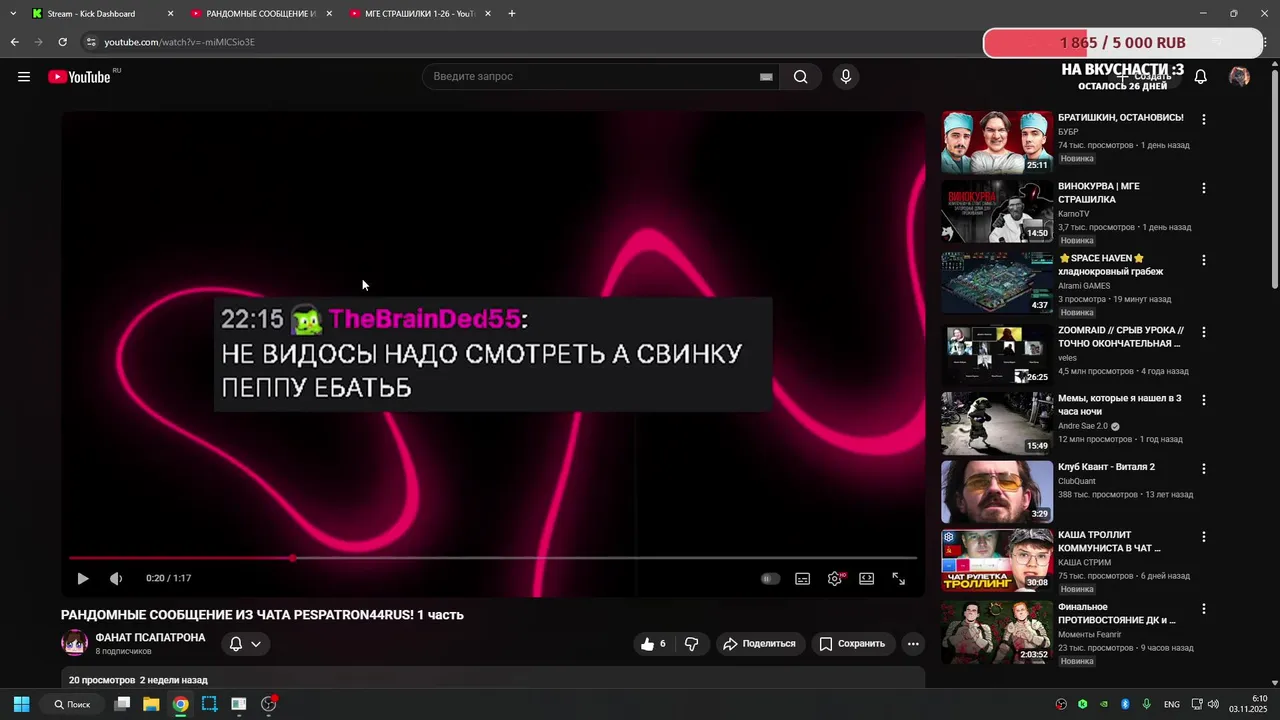Open taskbar search Поиск
The width and height of the screenshot is (1280, 720).
click(x=72, y=704)
